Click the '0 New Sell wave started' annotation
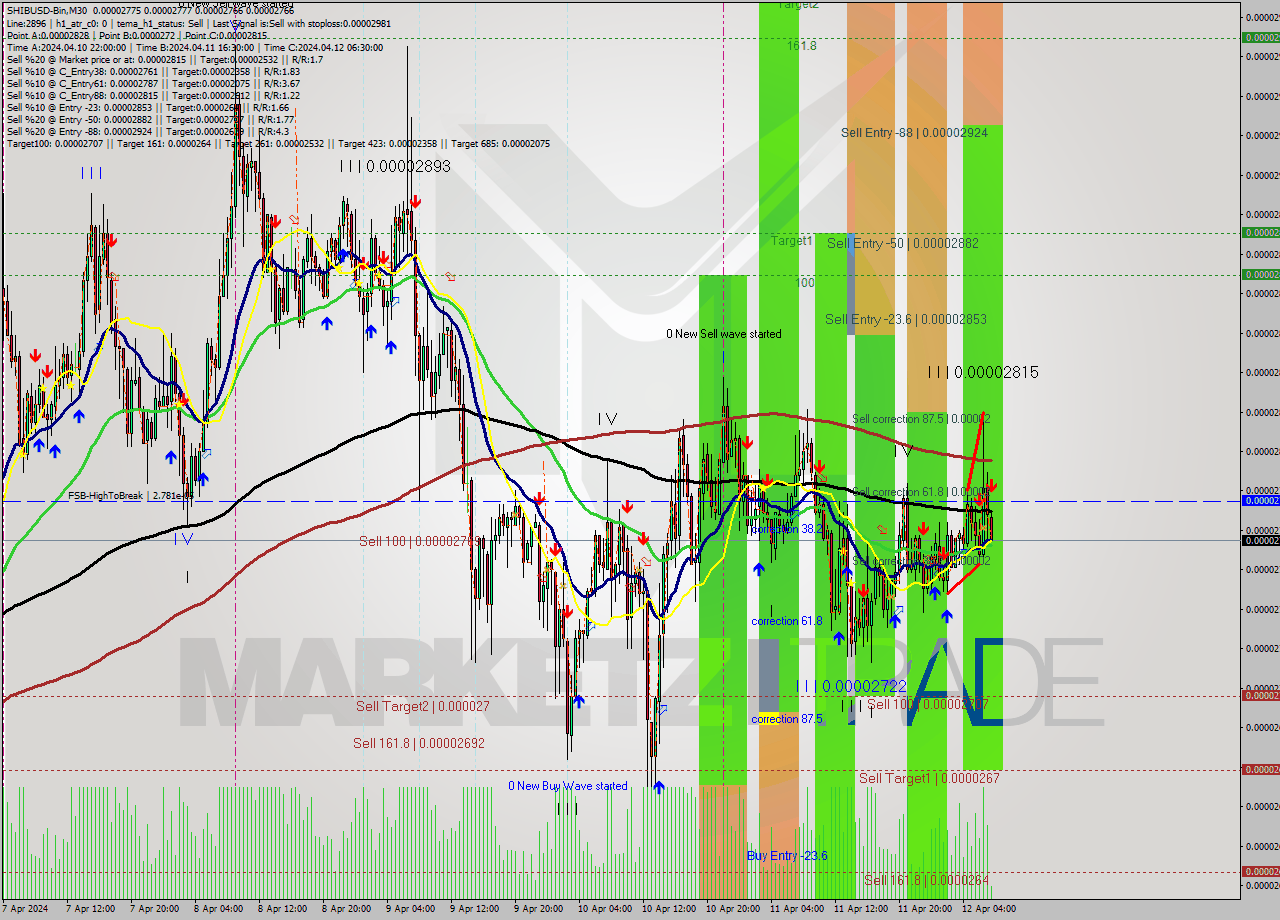This screenshot has height=920, width=1280. pos(725,334)
